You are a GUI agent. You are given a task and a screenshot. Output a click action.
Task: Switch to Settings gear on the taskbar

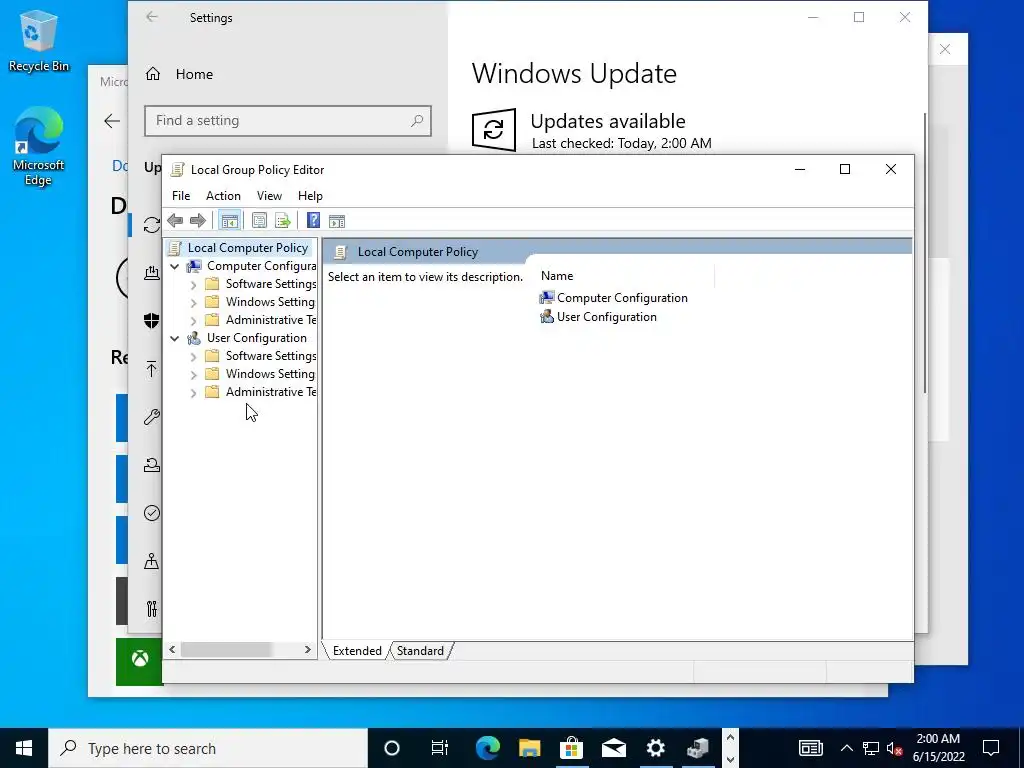(656, 748)
